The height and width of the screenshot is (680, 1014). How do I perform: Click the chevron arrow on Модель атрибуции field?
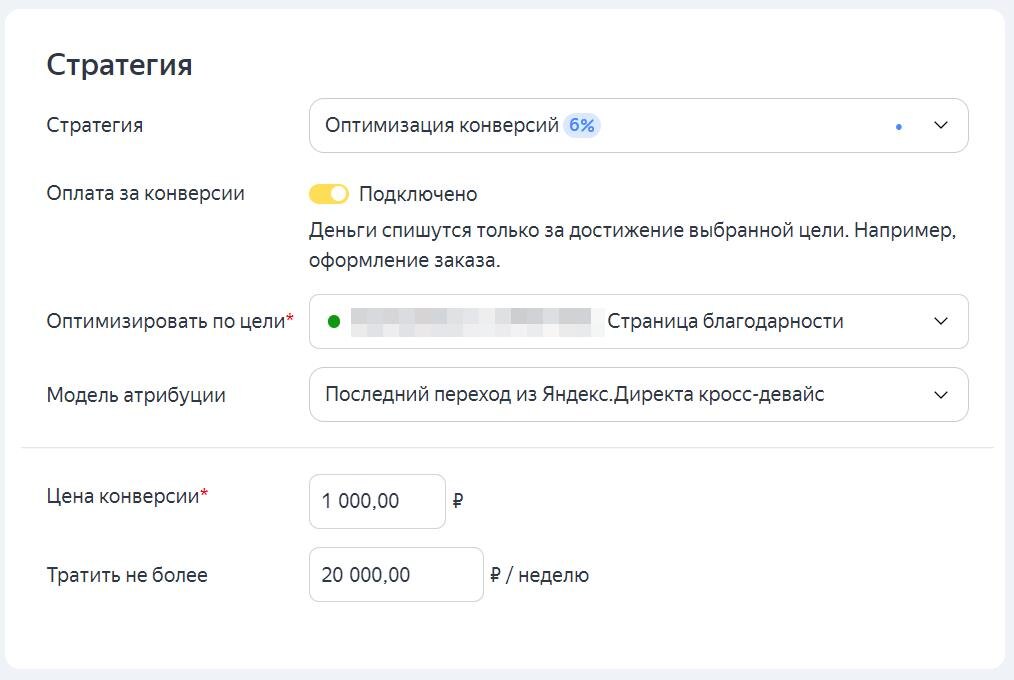(x=939, y=394)
